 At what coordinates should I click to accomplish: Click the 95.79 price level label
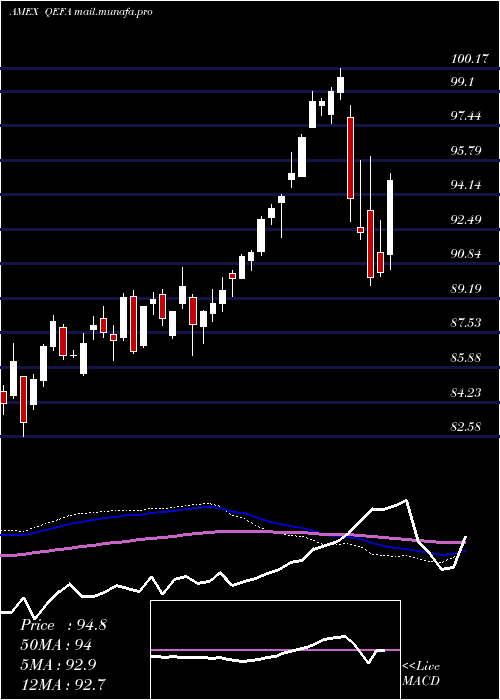pyautogui.click(x=466, y=150)
